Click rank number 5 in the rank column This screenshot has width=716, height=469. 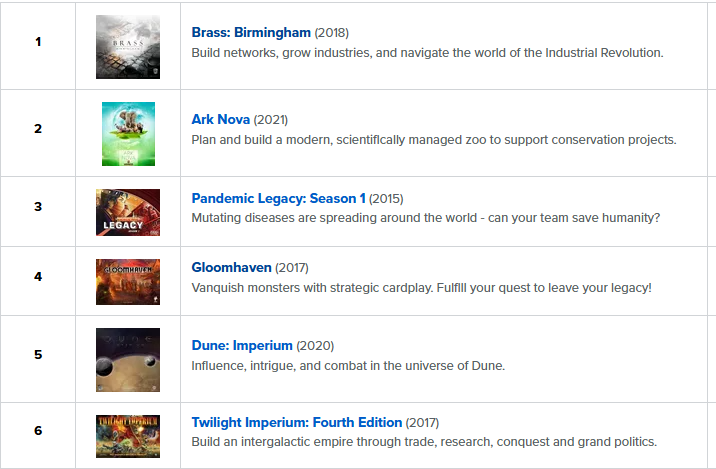[x=38, y=354]
